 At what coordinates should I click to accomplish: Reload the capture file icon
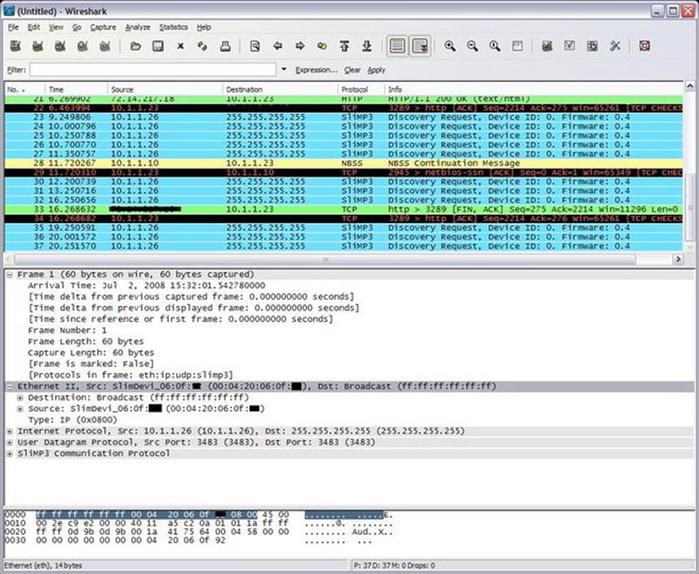pos(202,46)
